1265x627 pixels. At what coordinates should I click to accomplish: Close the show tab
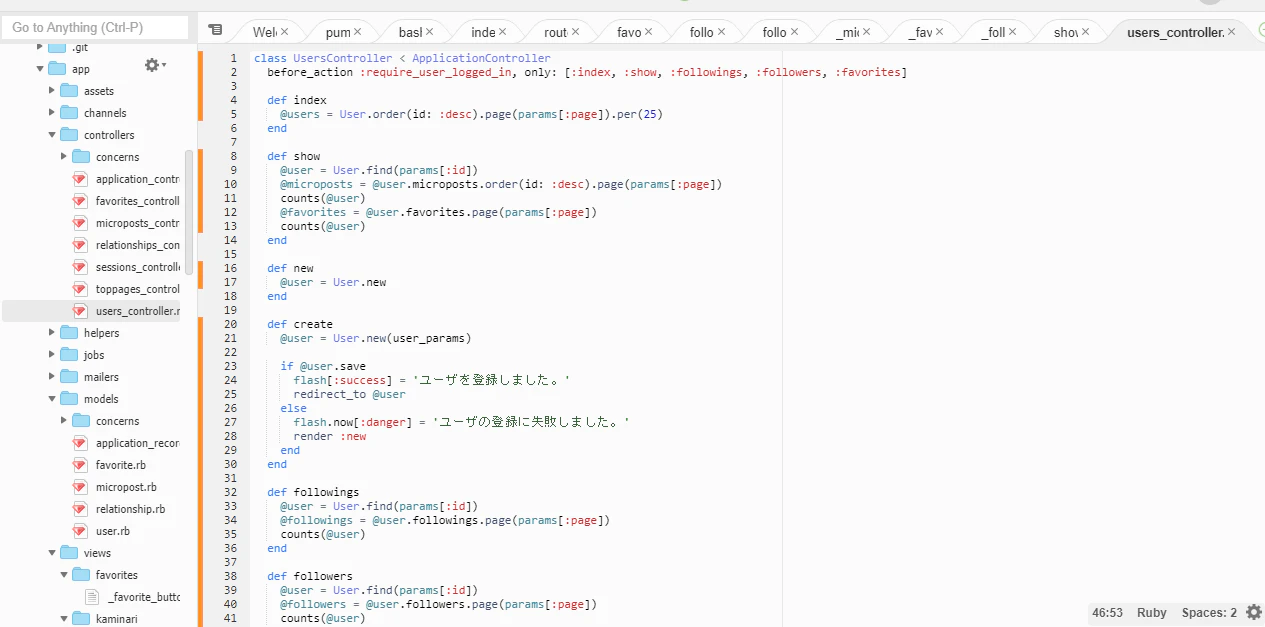tap(1087, 32)
